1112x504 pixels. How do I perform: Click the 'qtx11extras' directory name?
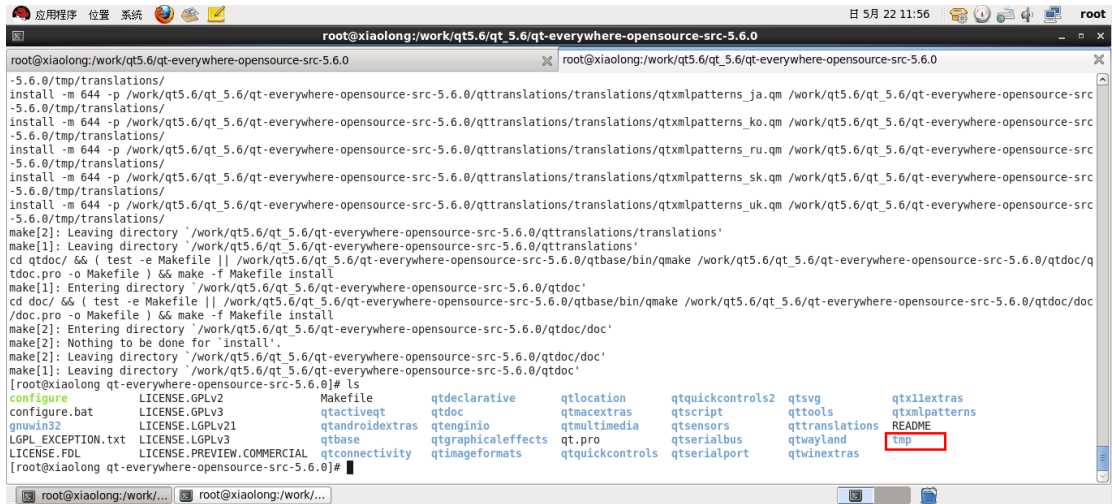point(928,398)
